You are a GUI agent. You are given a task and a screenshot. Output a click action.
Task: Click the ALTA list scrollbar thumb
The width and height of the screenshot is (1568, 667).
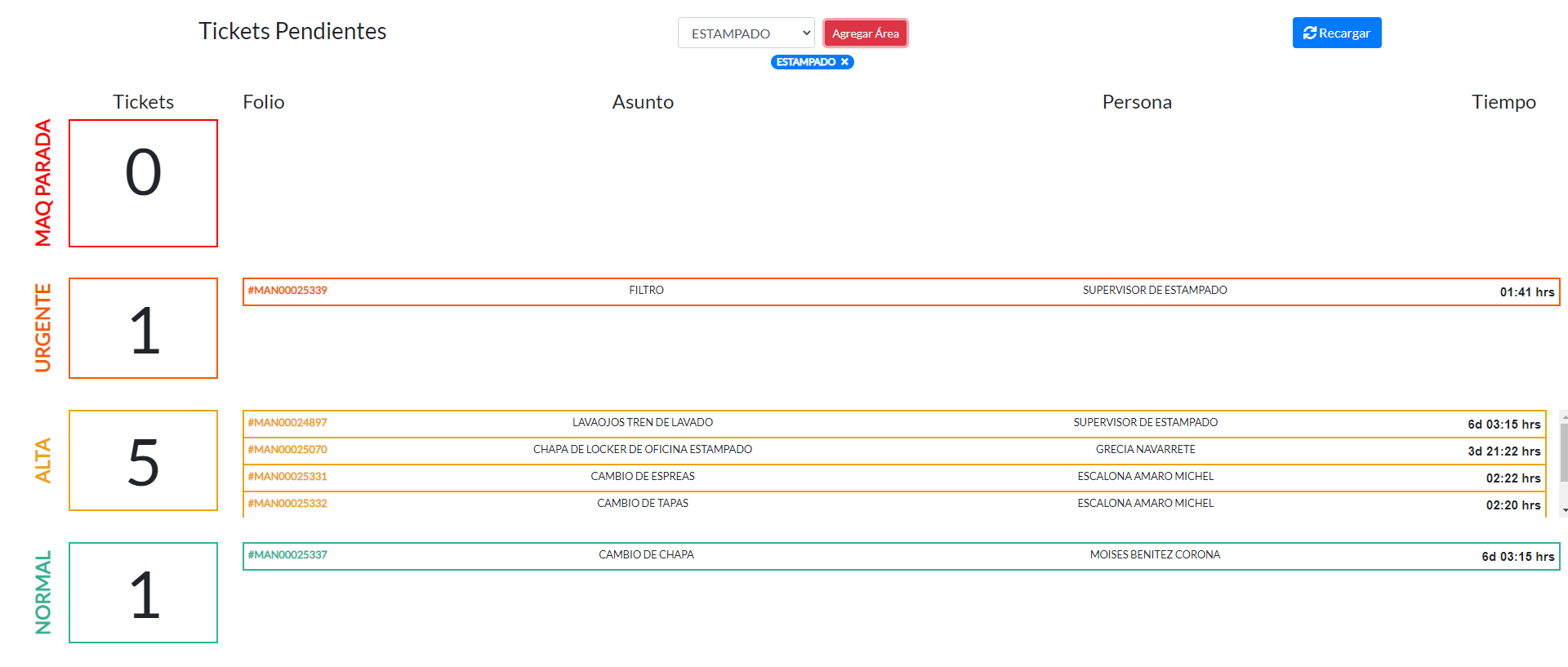1564,453
